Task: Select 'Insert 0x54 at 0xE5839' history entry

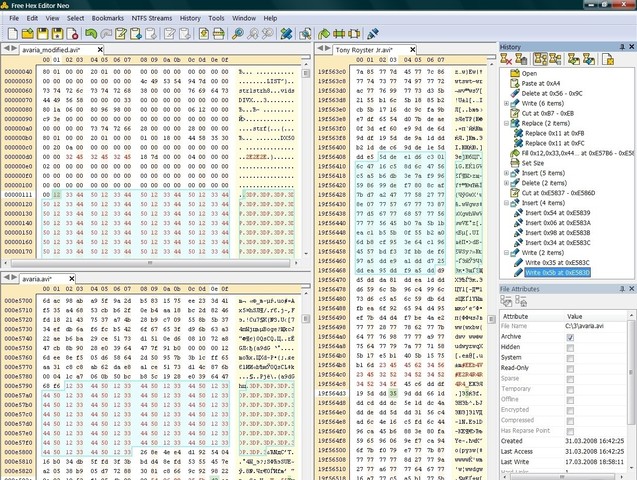Action: tap(558, 213)
